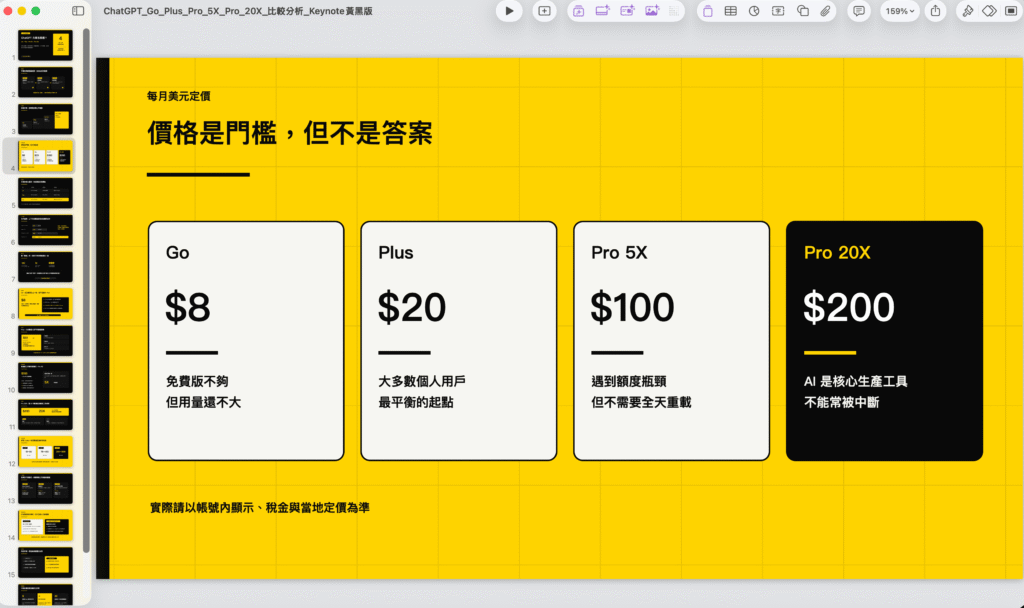Select slide 6 thumbnail in navigator
Screen dimensions: 1024x608
coord(45,230)
